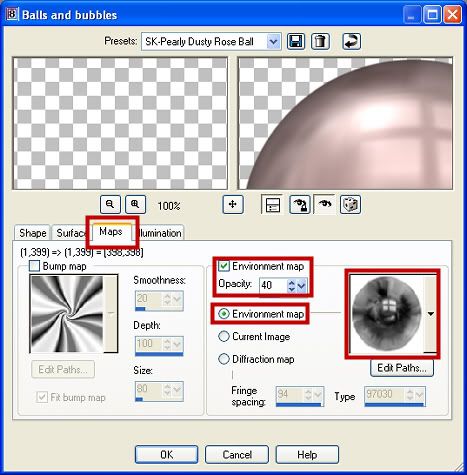The image size is (467, 475).
Task: Toggle the Auto Proof eye icon
Action: tap(324, 204)
